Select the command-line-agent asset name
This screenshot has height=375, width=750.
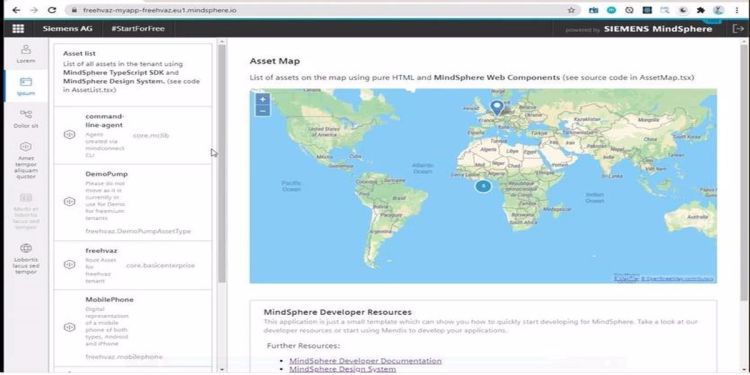(104, 121)
